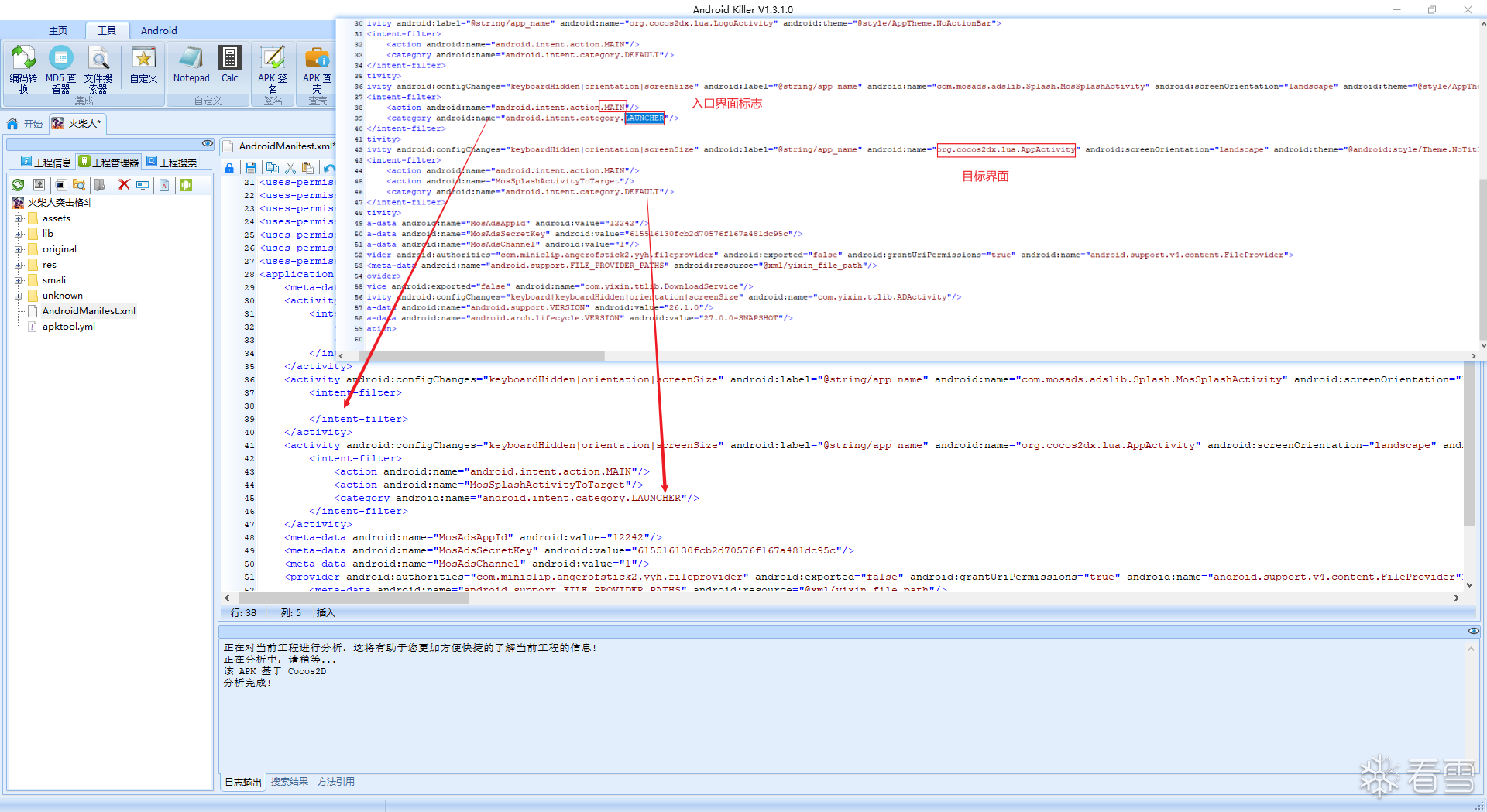Save the file with the floppy icon

pos(250,168)
